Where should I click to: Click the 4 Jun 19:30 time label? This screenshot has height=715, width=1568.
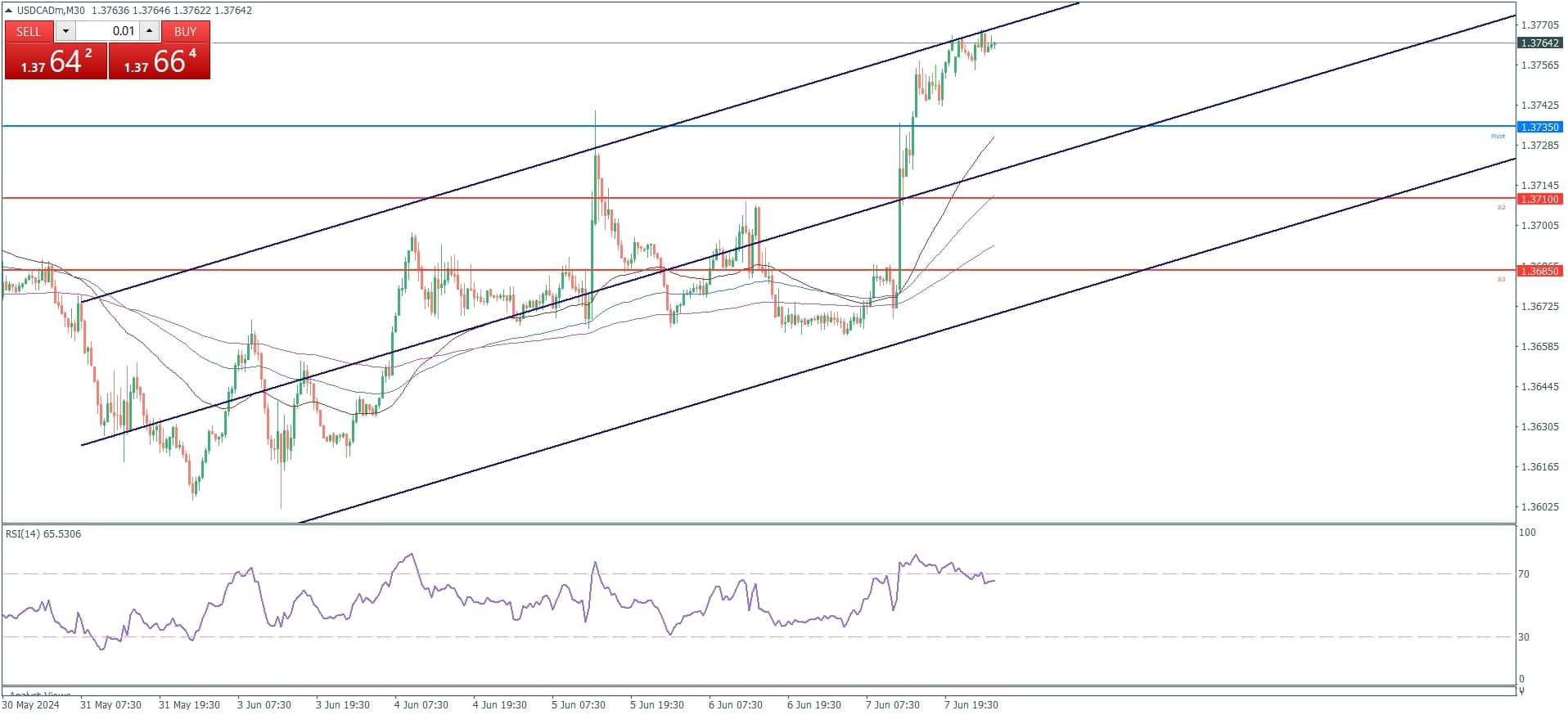(x=500, y=705)
